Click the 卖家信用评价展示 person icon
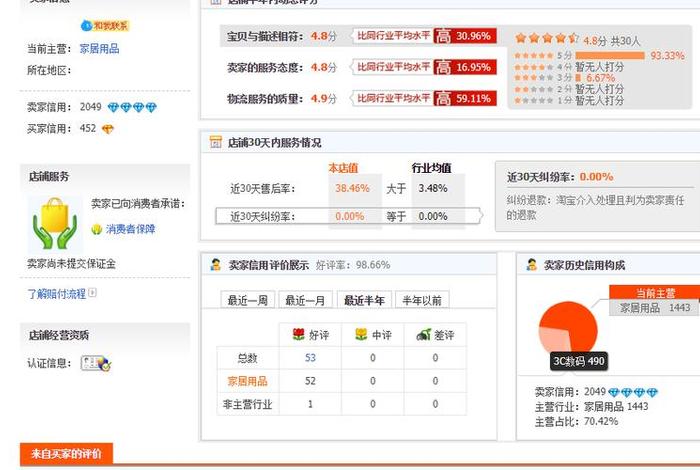 [216, 265]
